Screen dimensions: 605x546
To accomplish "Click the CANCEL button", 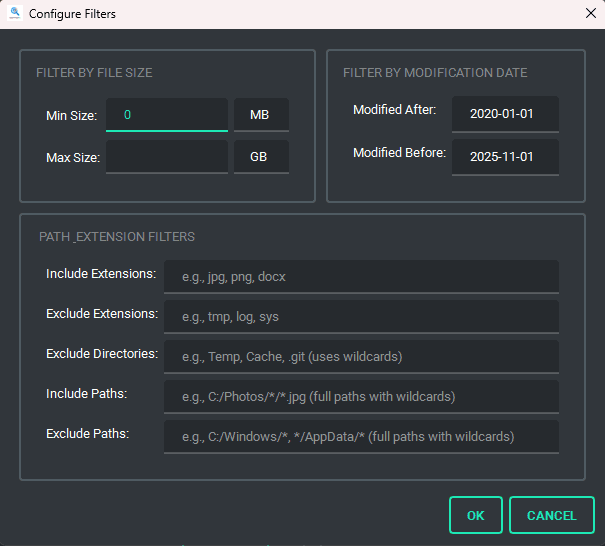I will 552,515.
